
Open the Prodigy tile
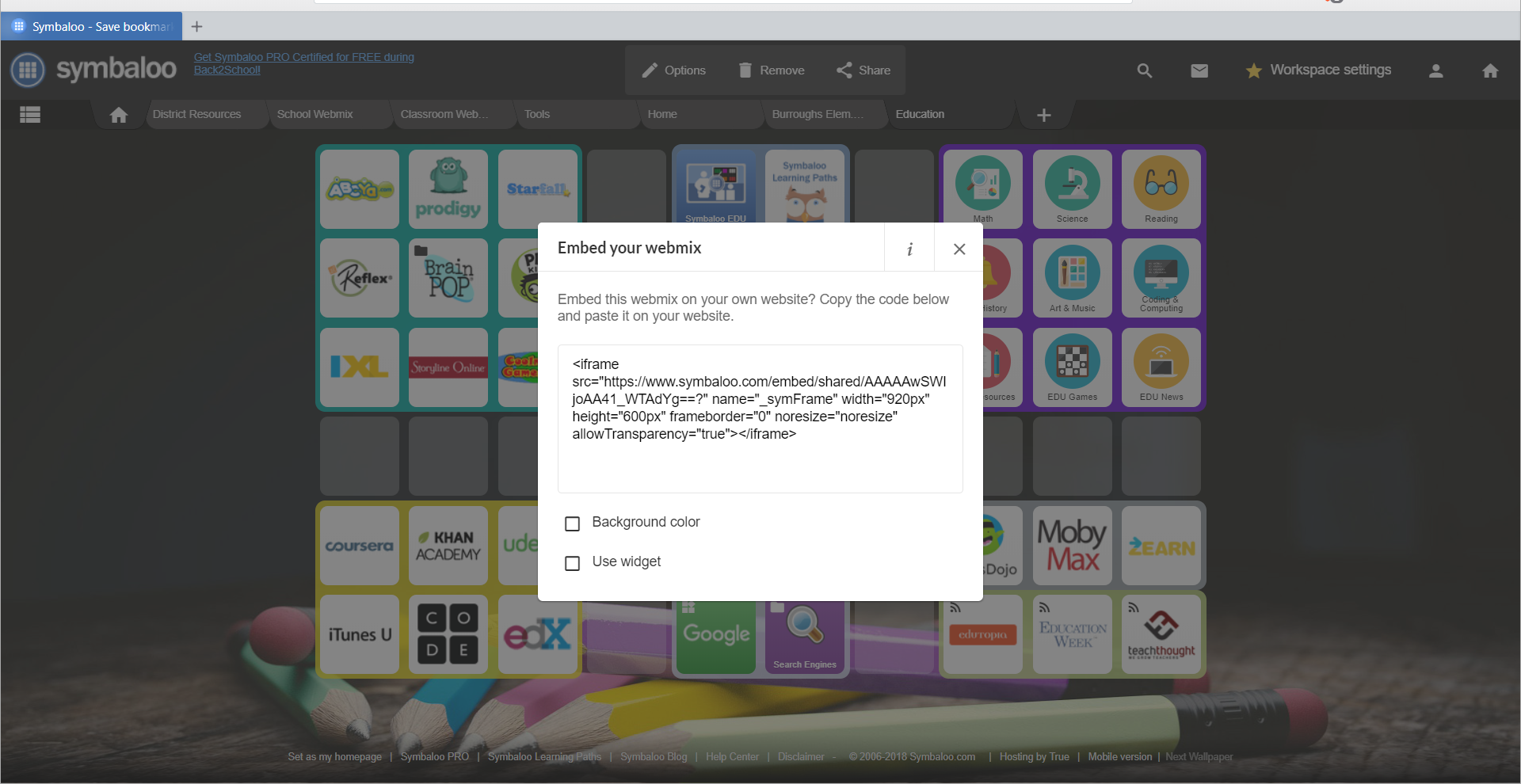pos(448,189)
